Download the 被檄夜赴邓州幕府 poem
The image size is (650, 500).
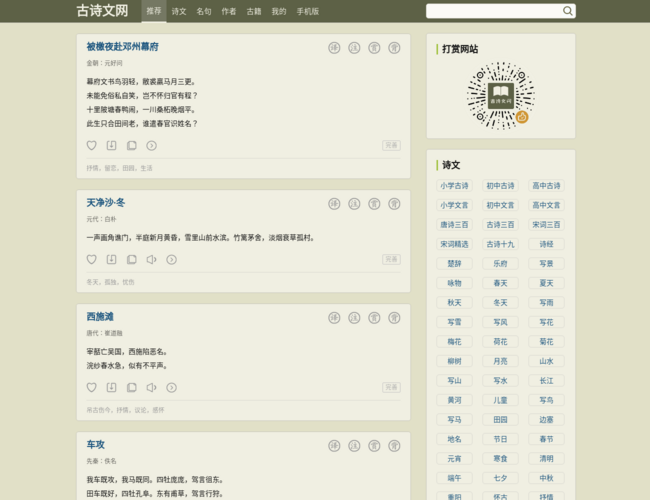(x=112, y=146)
